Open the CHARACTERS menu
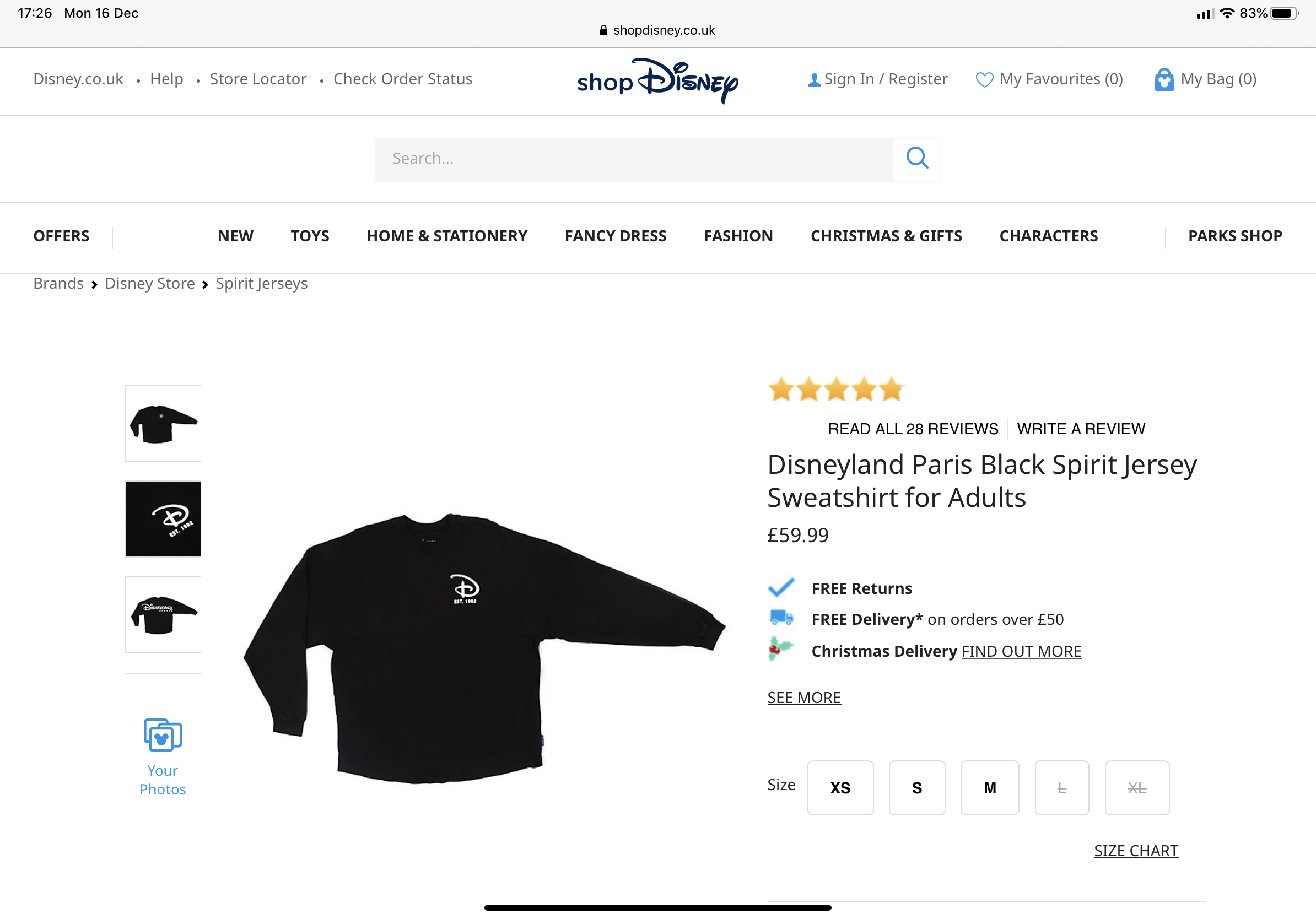The height and width of the screenshot is (919, 1316). pos(1048,236)
